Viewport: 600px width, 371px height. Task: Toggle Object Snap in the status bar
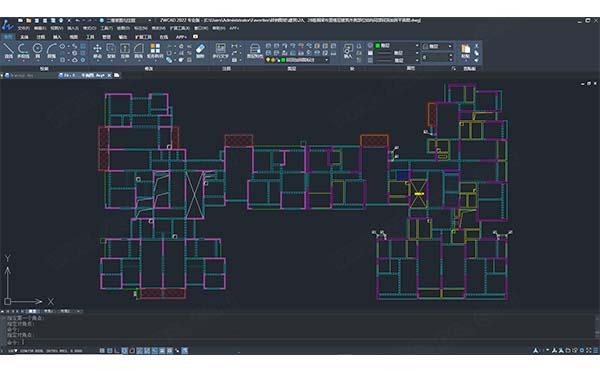tap(132, 350)
